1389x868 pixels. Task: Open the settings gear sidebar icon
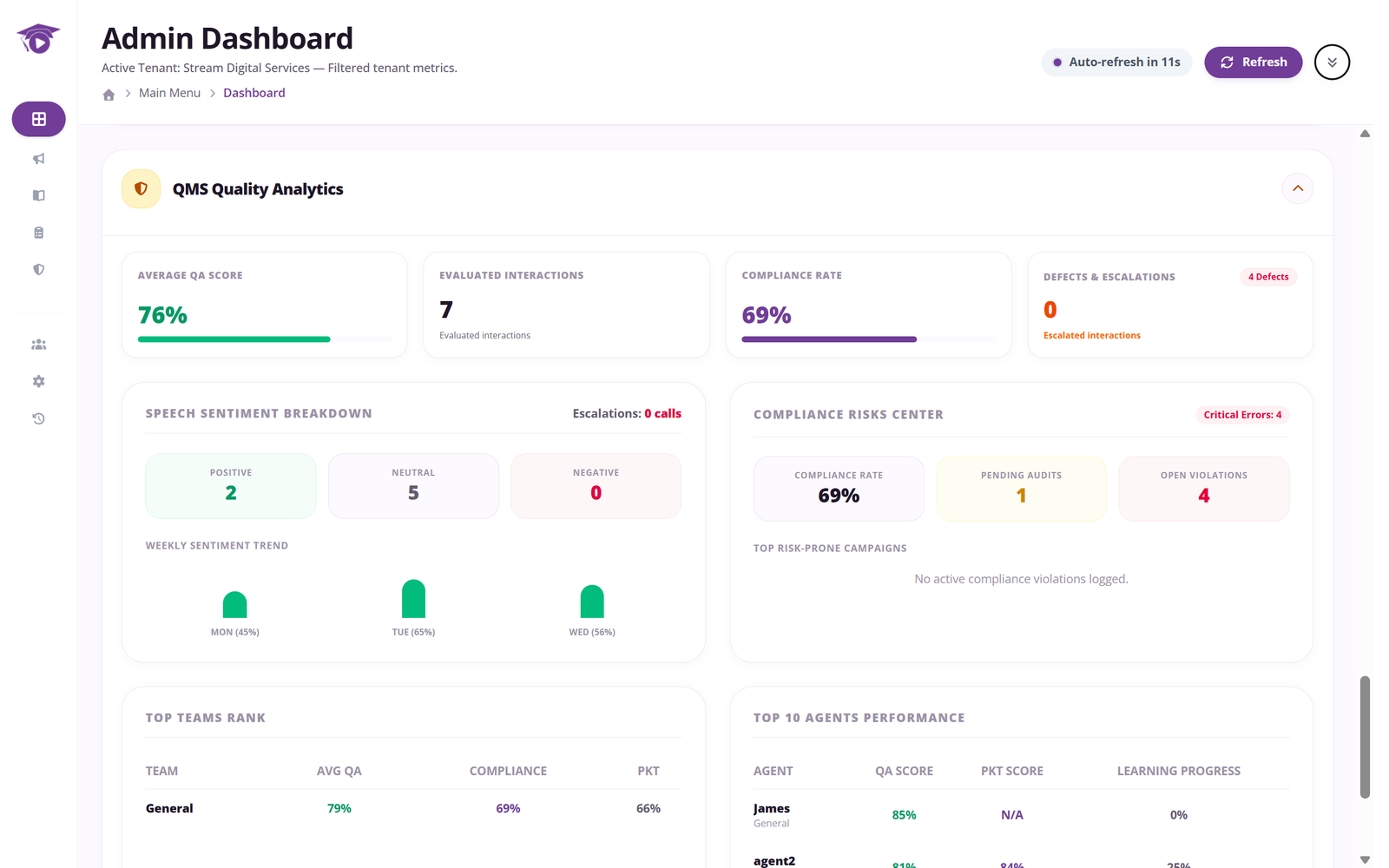point(38,381)
